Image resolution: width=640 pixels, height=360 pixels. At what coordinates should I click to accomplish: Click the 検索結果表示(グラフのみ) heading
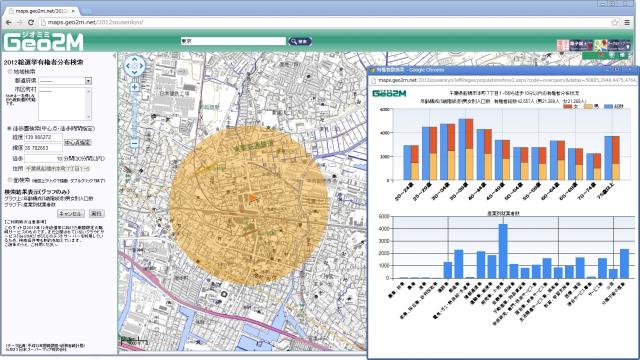click(37, 192)
